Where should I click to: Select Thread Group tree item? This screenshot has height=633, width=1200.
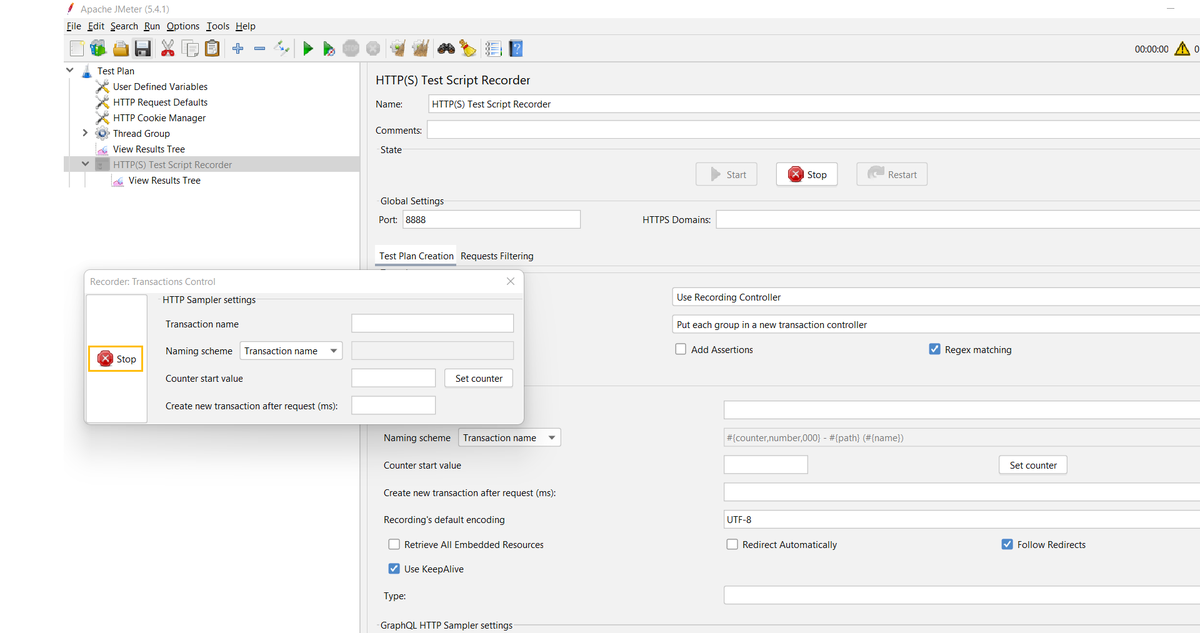pyautogui.click(x=141, y=133)
